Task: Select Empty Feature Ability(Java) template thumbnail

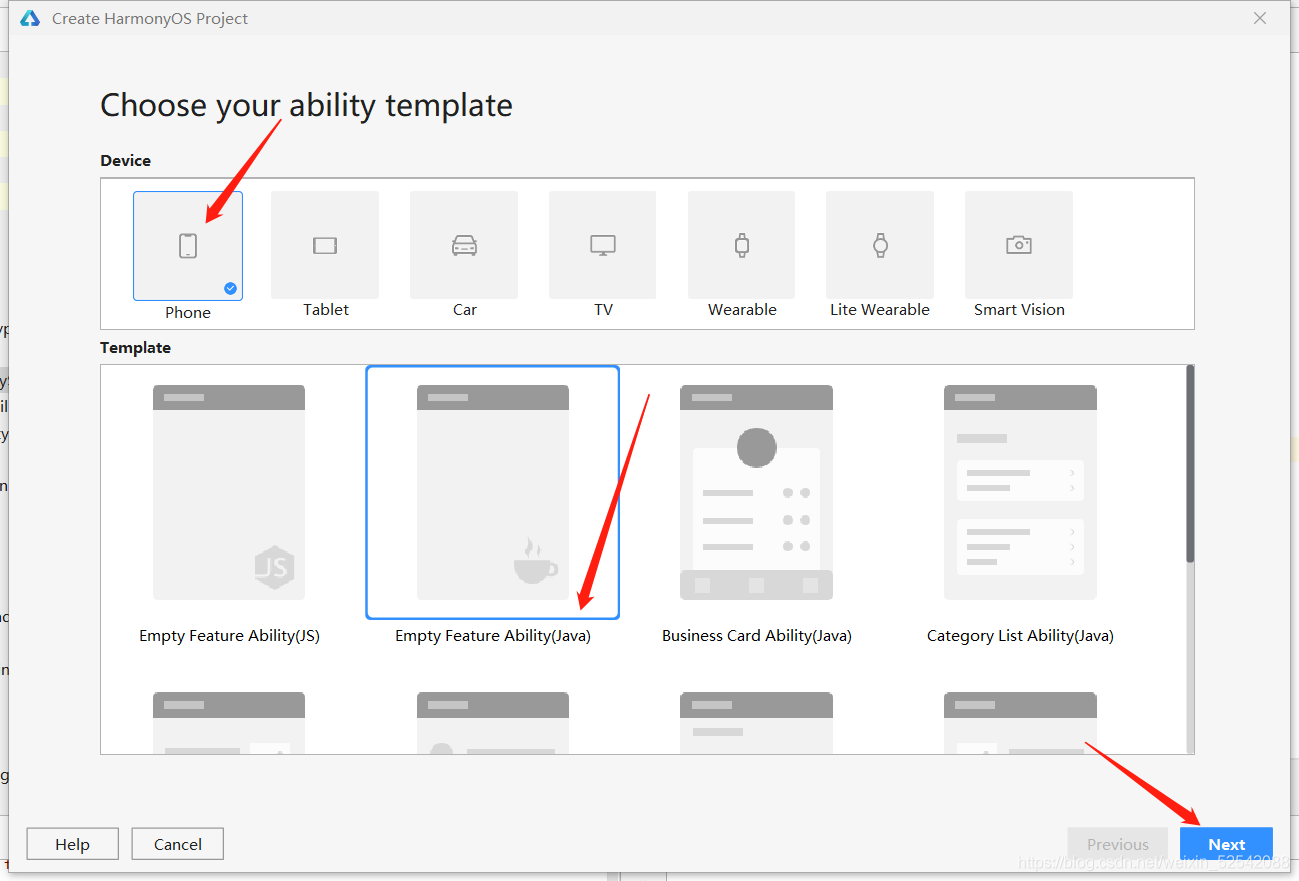Action: pyautogui.click(x=493, y=493)
